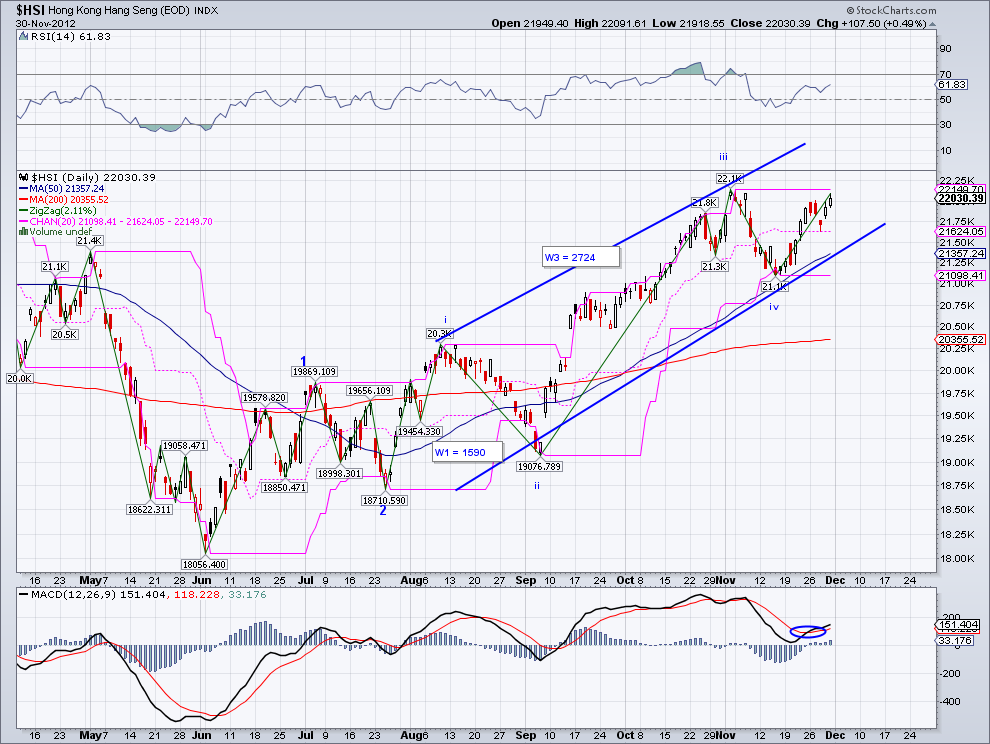Click the up arrow beside Chg value
Image resolution: width=990 pixels, height=744 pixels.
pyautogui.click(x=933, y=24)
